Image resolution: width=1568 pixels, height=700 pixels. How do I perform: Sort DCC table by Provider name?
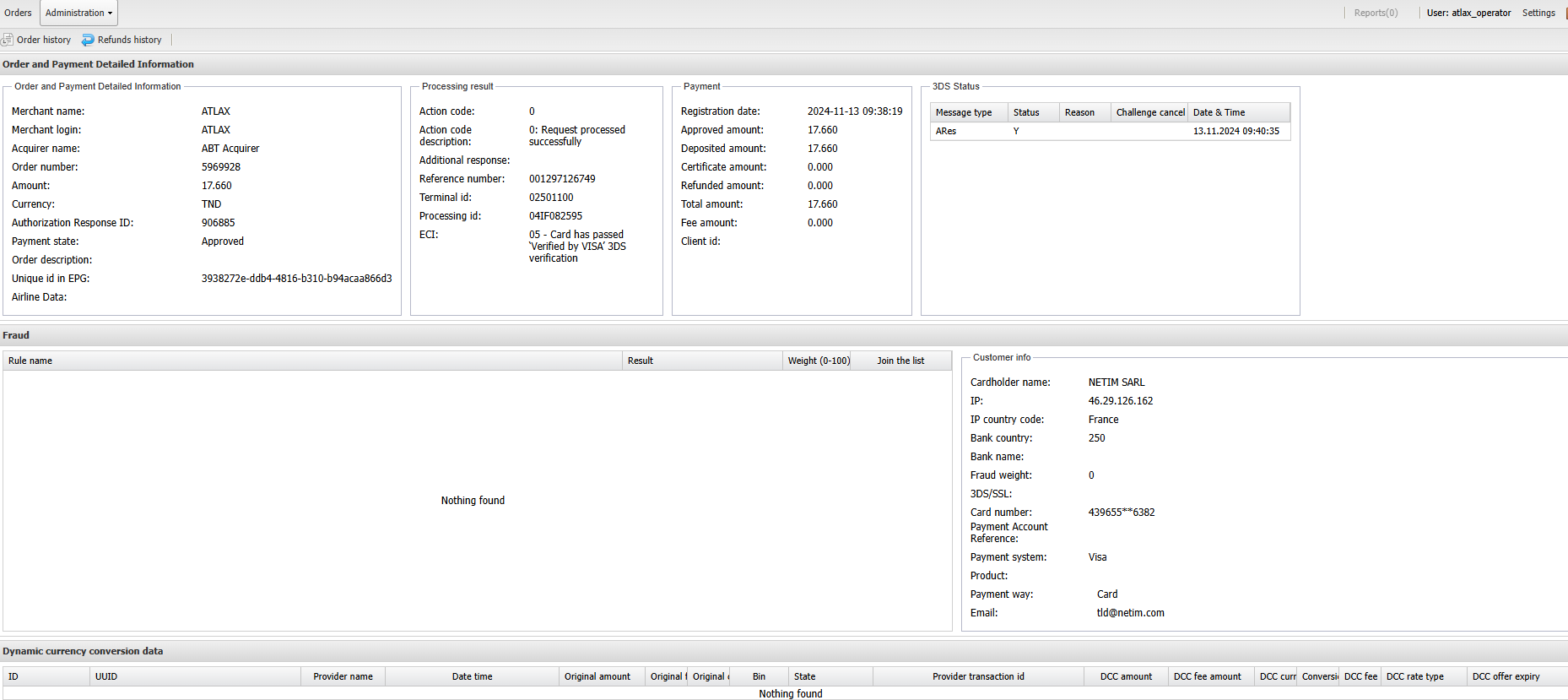343,676
